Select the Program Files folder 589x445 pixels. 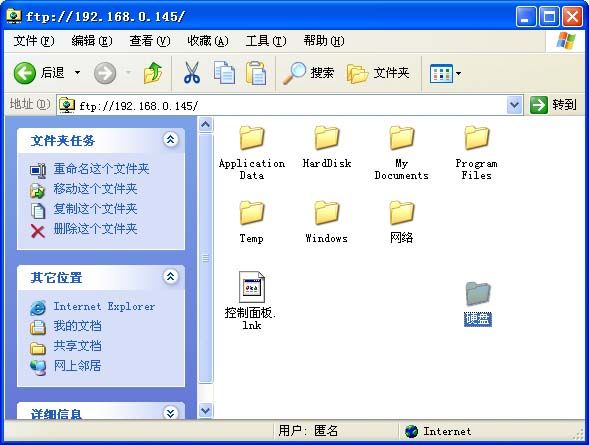point(476,153)
